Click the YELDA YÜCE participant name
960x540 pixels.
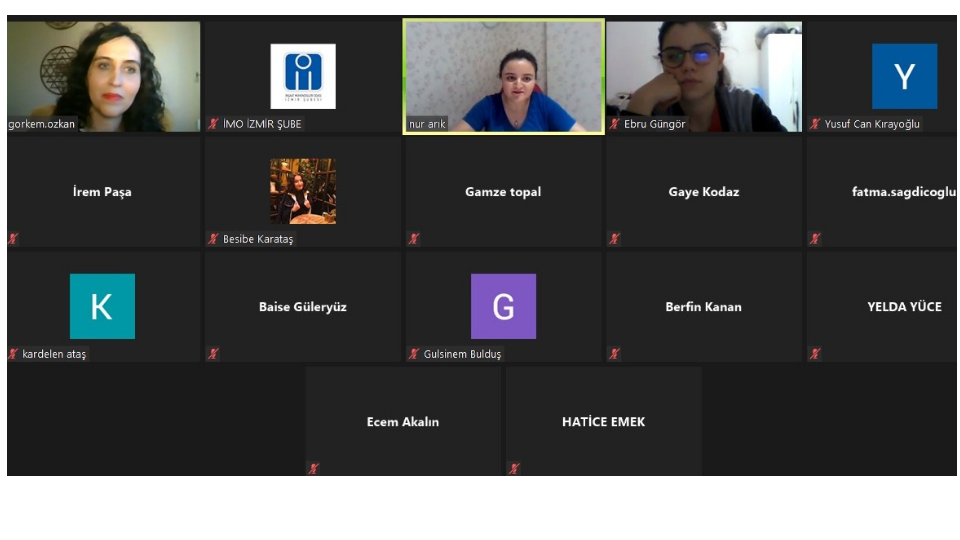click(x=904, y=307)
